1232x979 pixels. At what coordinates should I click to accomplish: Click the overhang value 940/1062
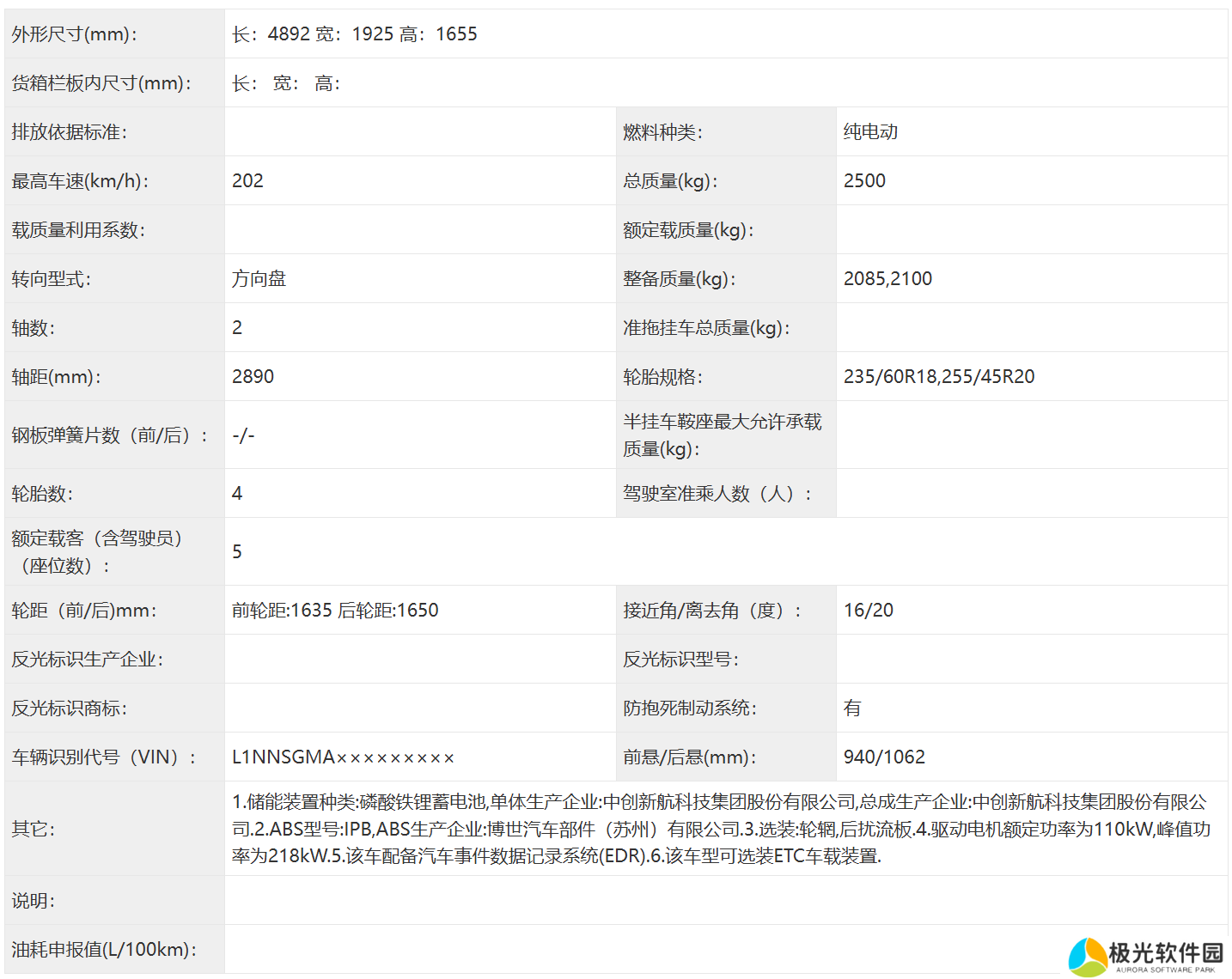pyautogui.click(x=884, y=757)
